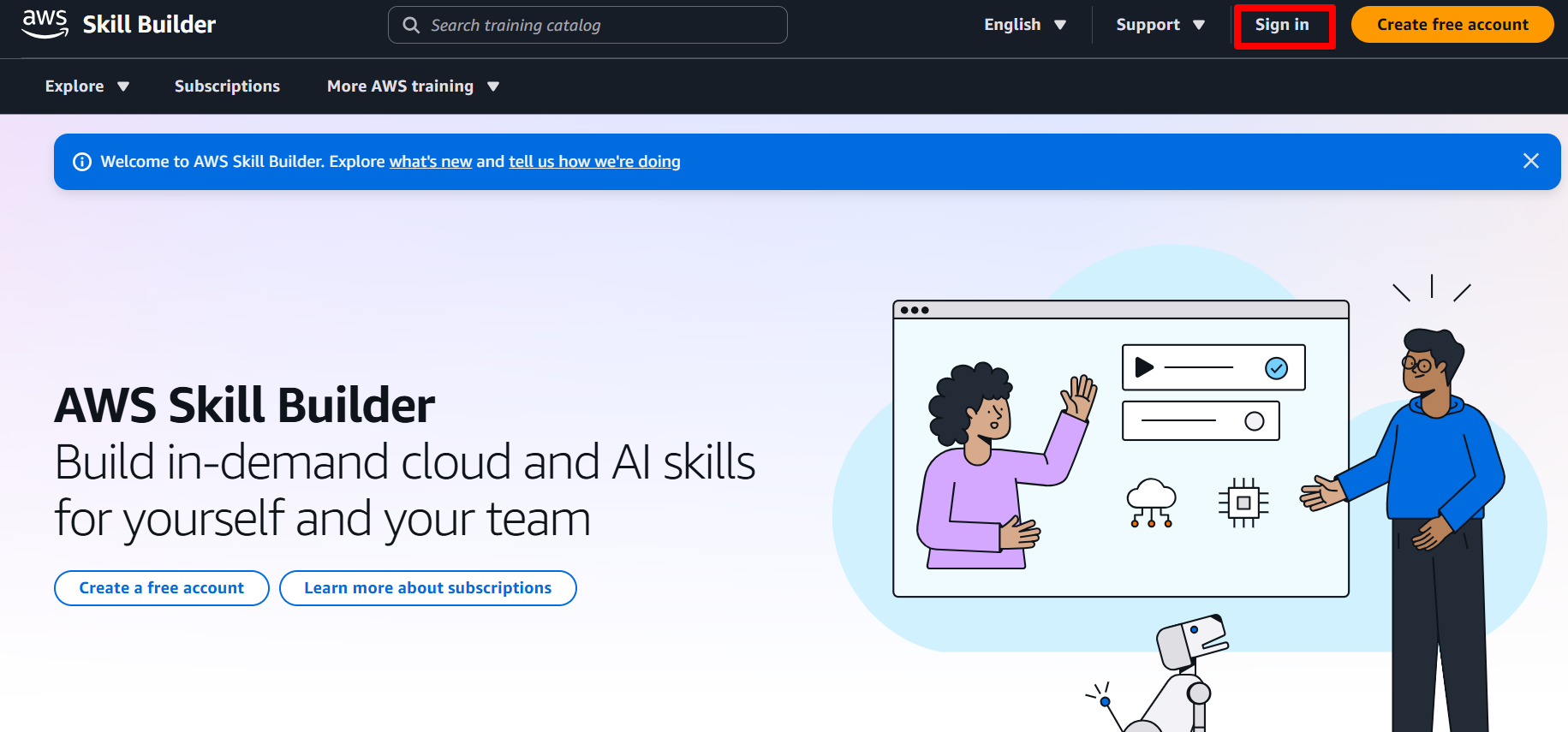This screenshot has height=732, width=1568.
Task: Open the what's new link
Action: point(430,162)
